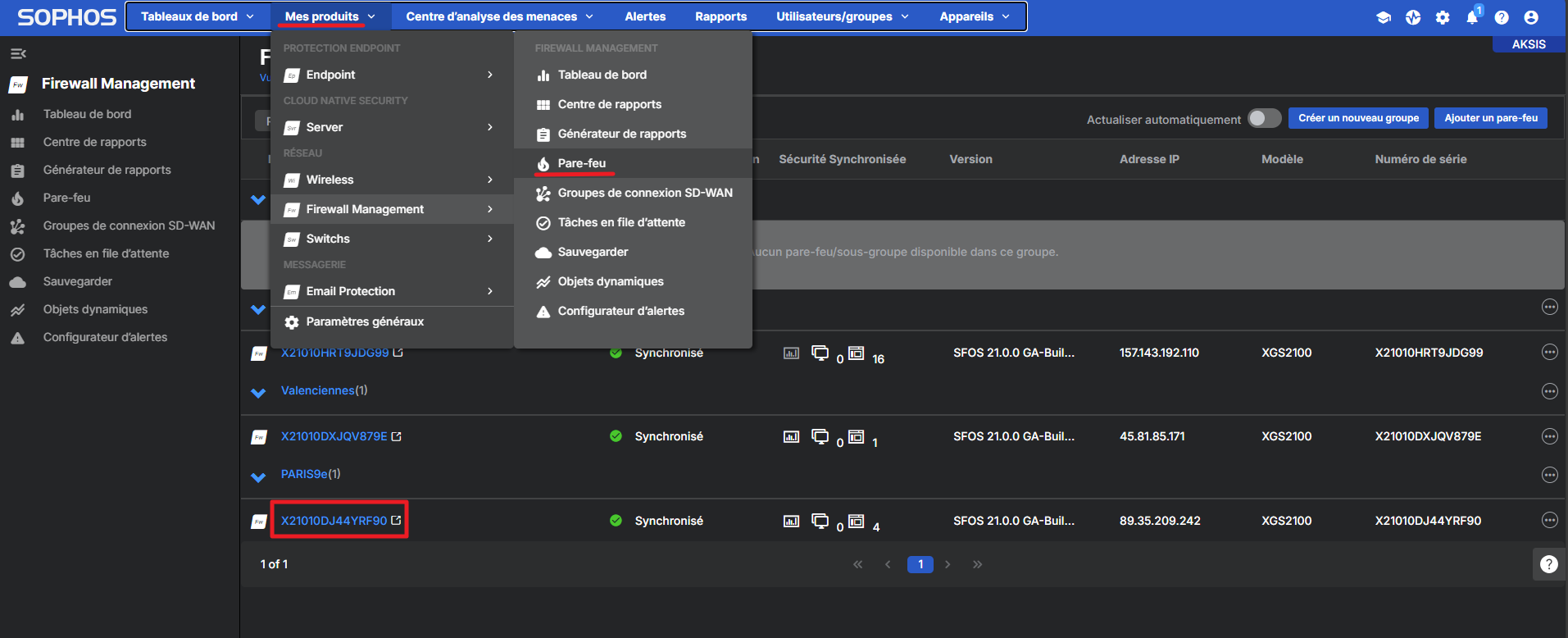Viewport: 1568px width, 638px height.
Task: Go to last page double arrow
Action: [x=977, y=564]
